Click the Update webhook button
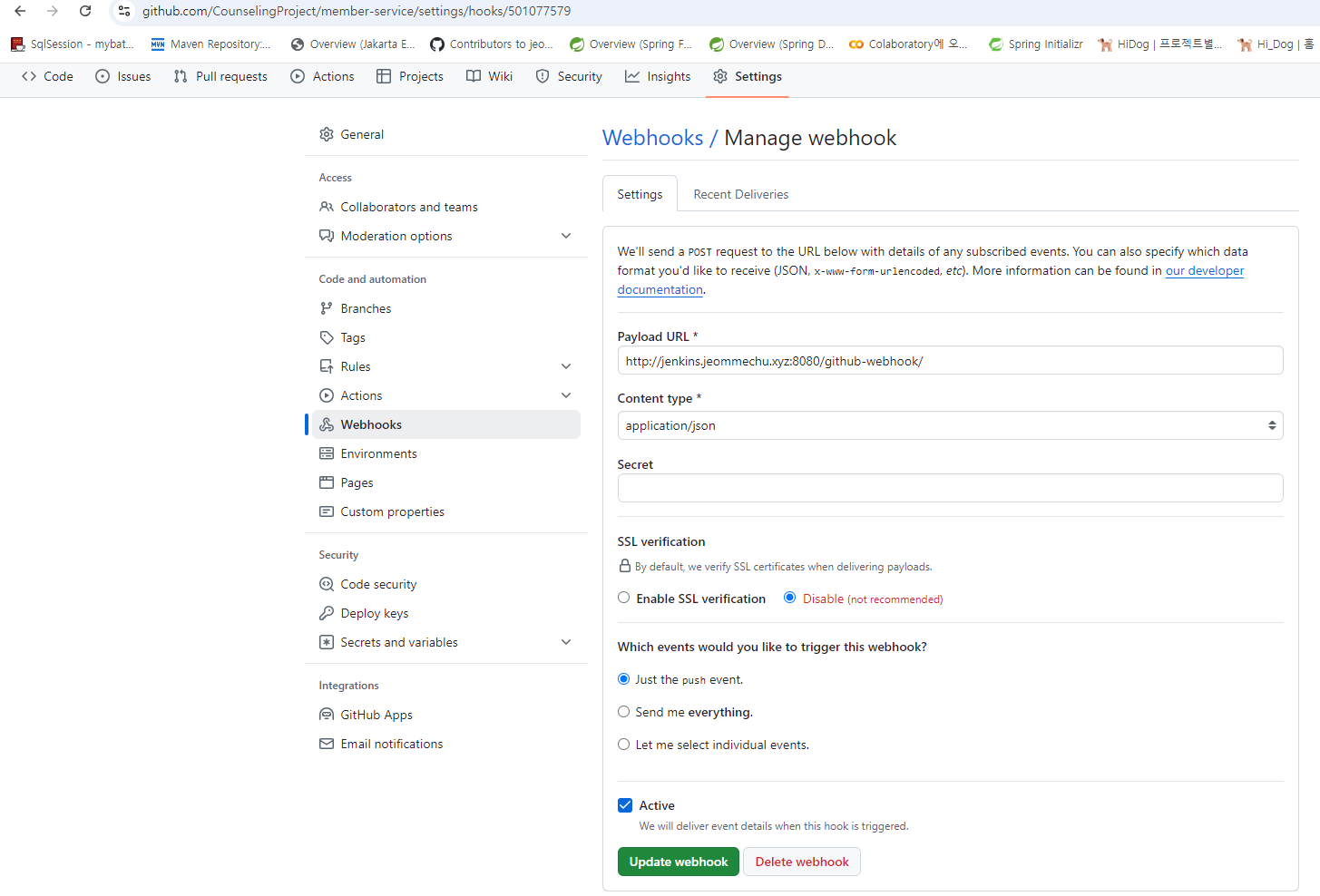This screenshot has height=896, width=1320. tap(679, 862)
